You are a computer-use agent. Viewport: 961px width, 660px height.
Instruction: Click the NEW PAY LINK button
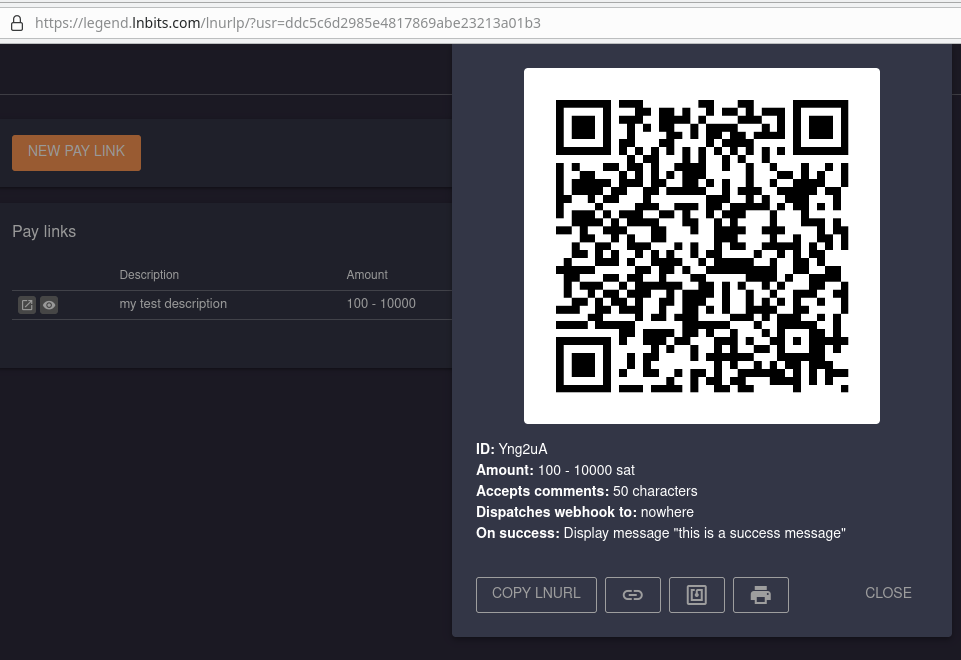click(x=77, y=153)
